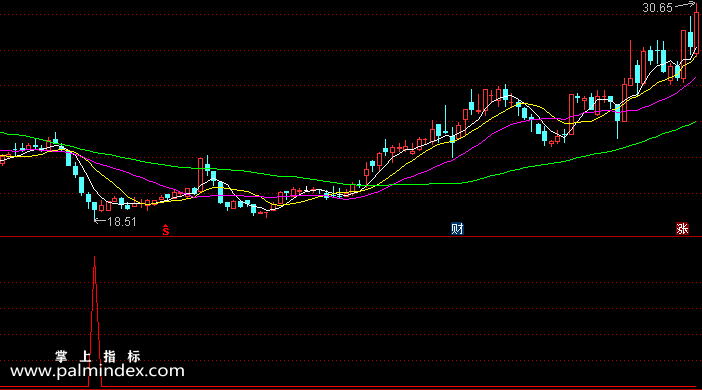Click the 掌上指标 watermark text
This screenshot has height=390, width=702.
click(98, 356)
